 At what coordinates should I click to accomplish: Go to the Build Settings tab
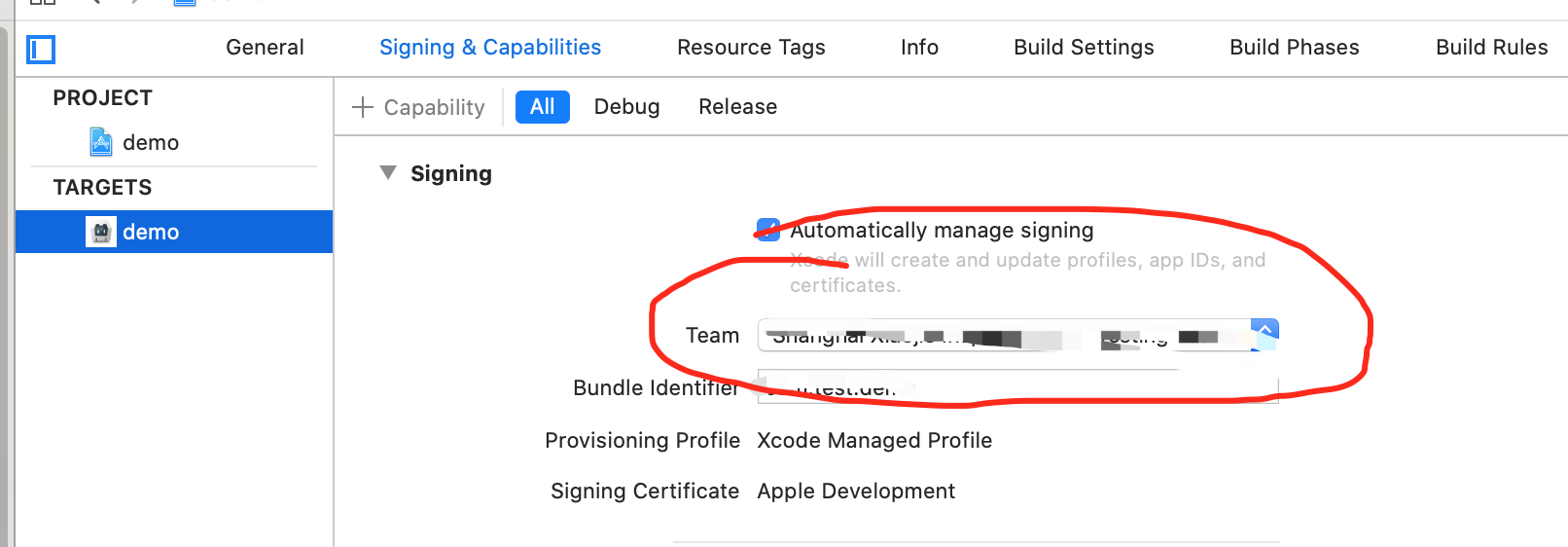[1084, 48]
